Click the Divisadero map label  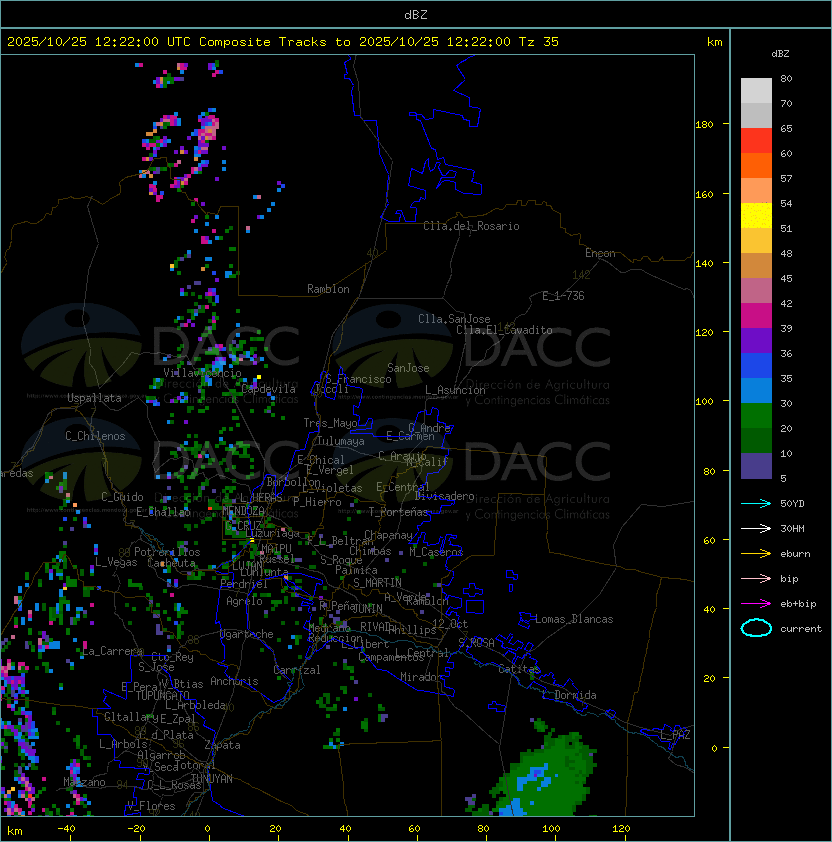(x=445, y=496)
